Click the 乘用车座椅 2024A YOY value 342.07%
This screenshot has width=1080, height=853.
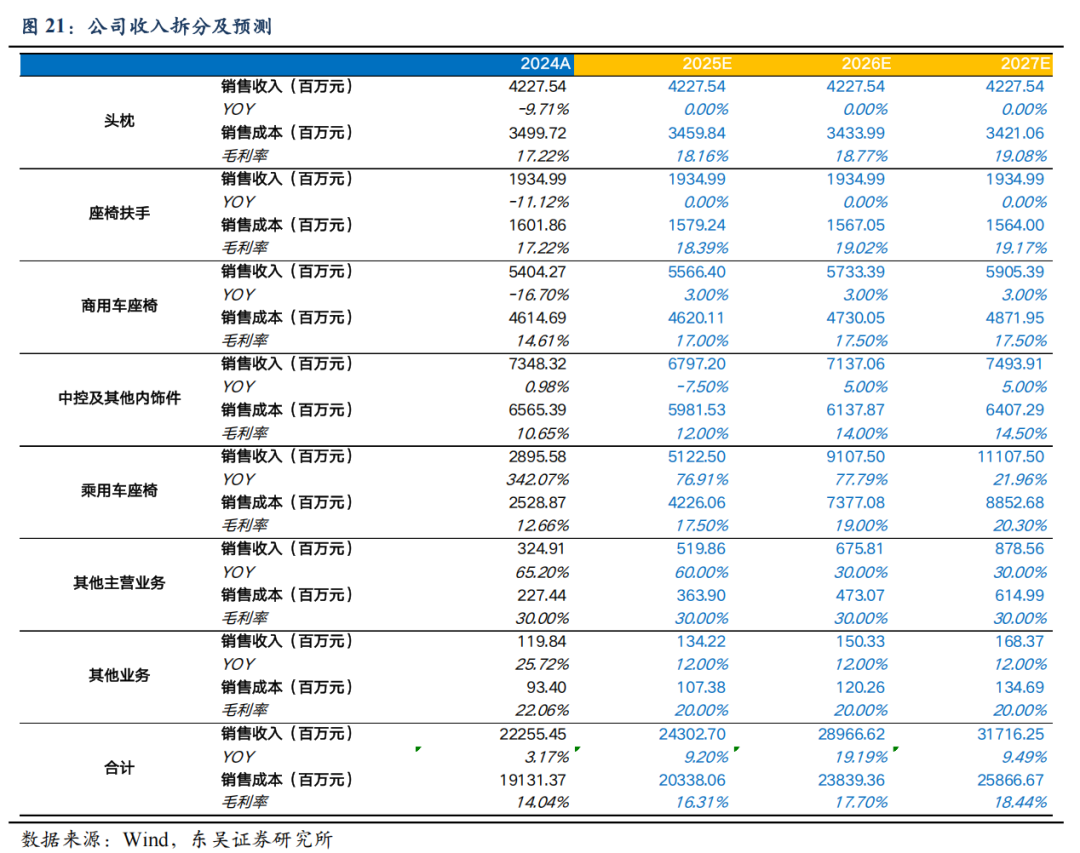[x=538, y=480]
